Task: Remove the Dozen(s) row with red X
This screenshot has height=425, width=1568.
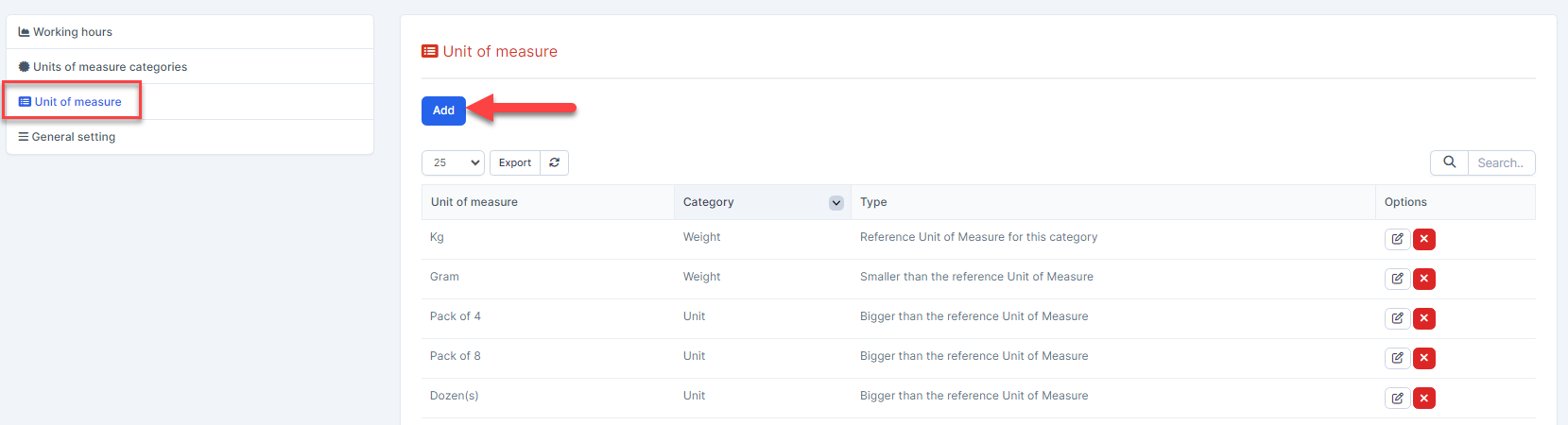Action: click(x=1423, y=398)
